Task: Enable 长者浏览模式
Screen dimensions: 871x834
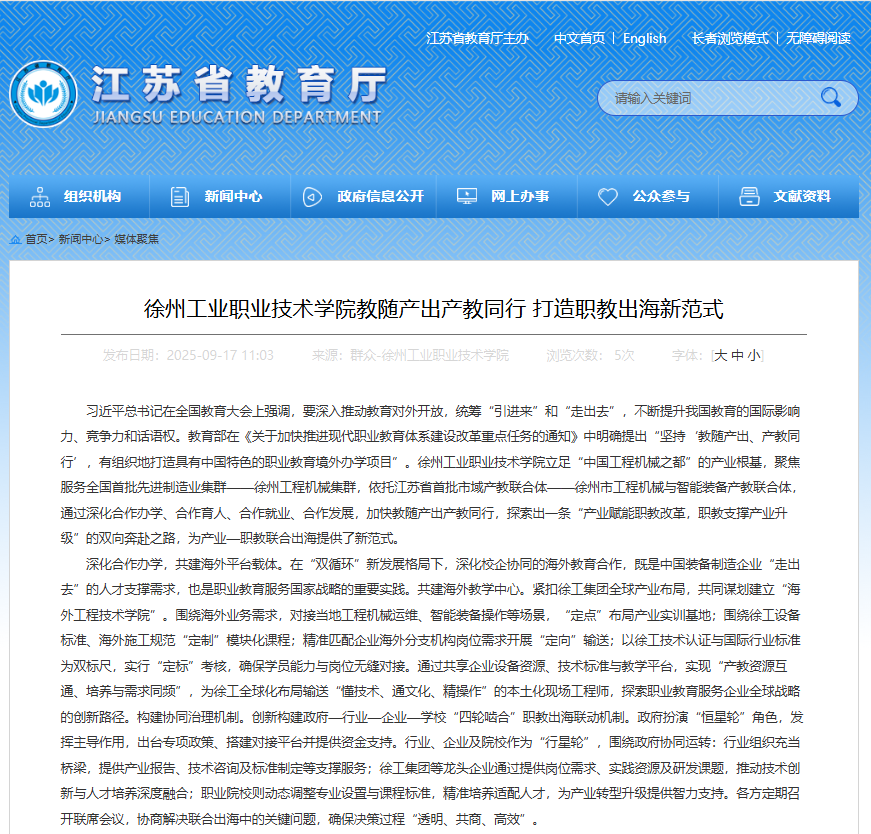Action: click(730, 38)
